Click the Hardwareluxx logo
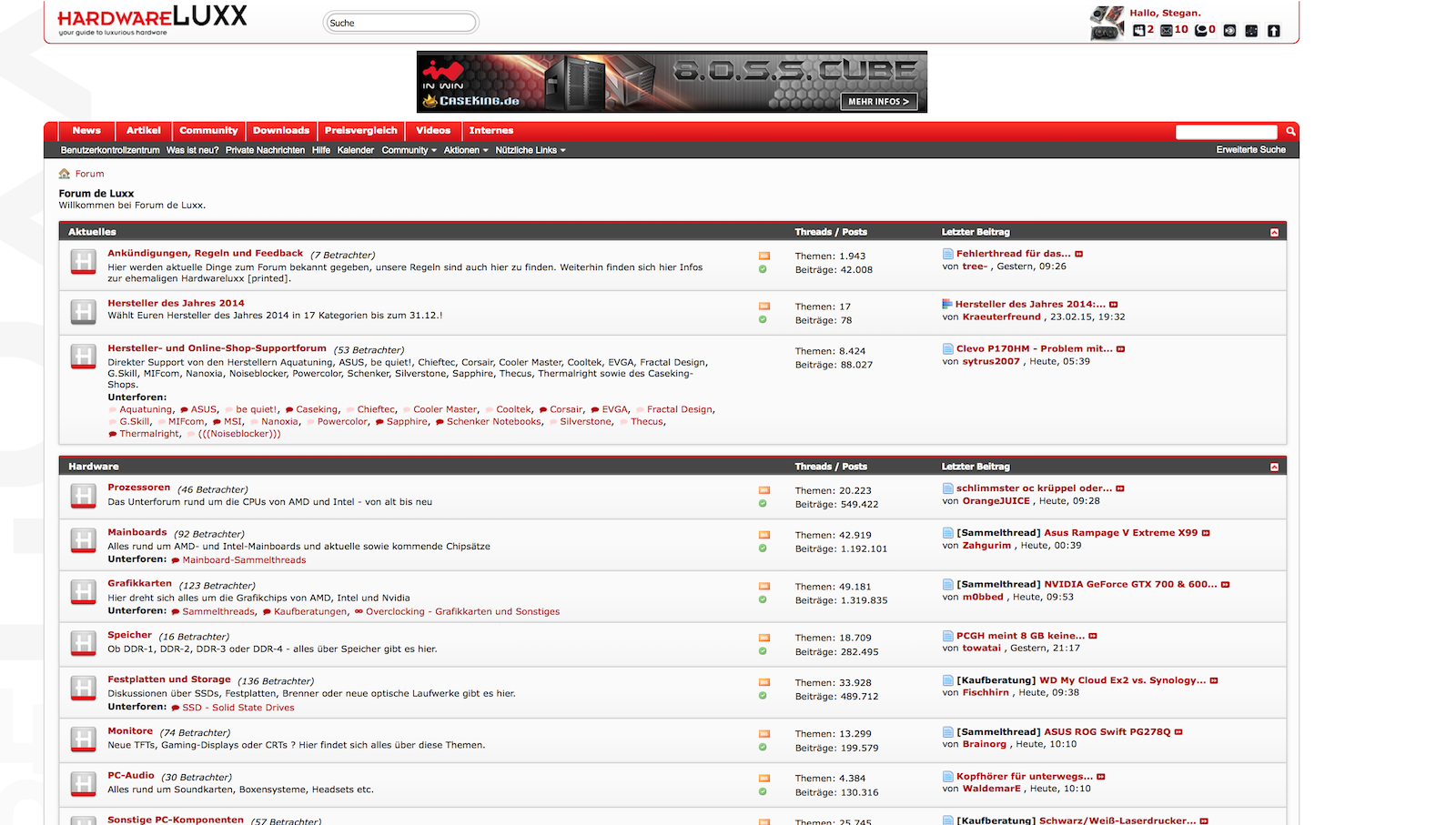This screenshot has width=1456, height=825. (x=152, y=19)
